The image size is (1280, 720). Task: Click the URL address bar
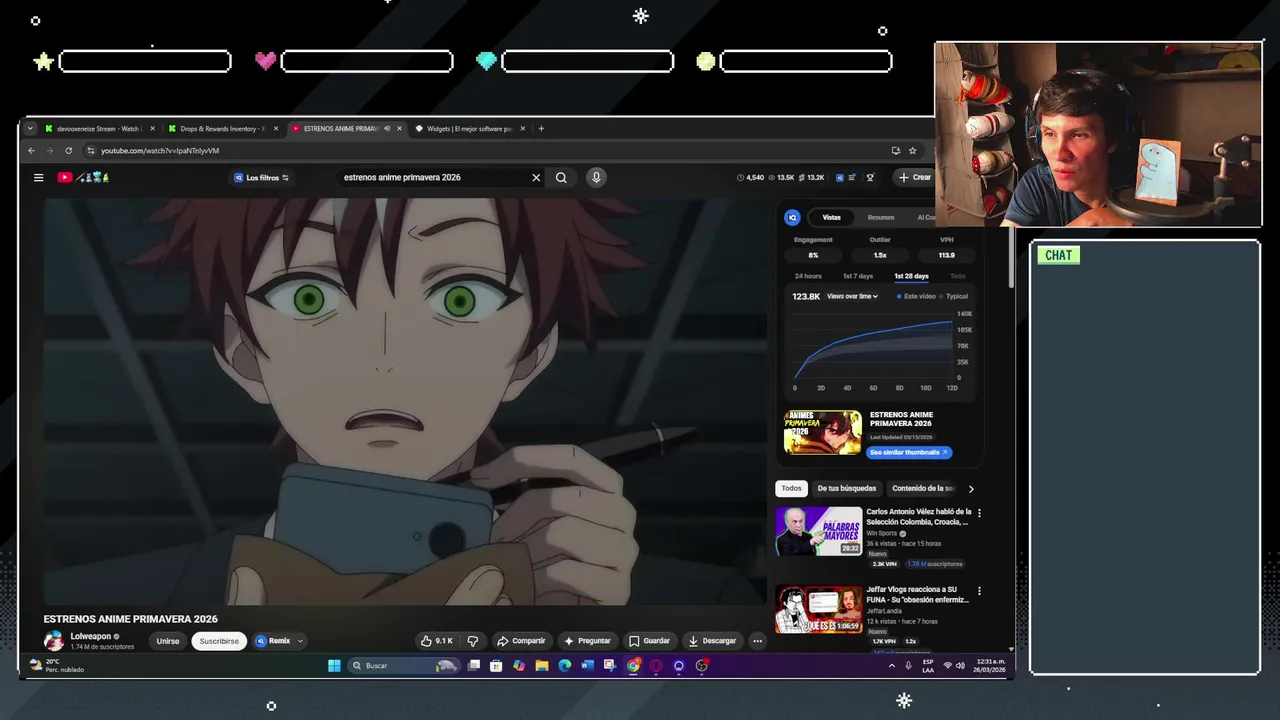coord(480,151)
